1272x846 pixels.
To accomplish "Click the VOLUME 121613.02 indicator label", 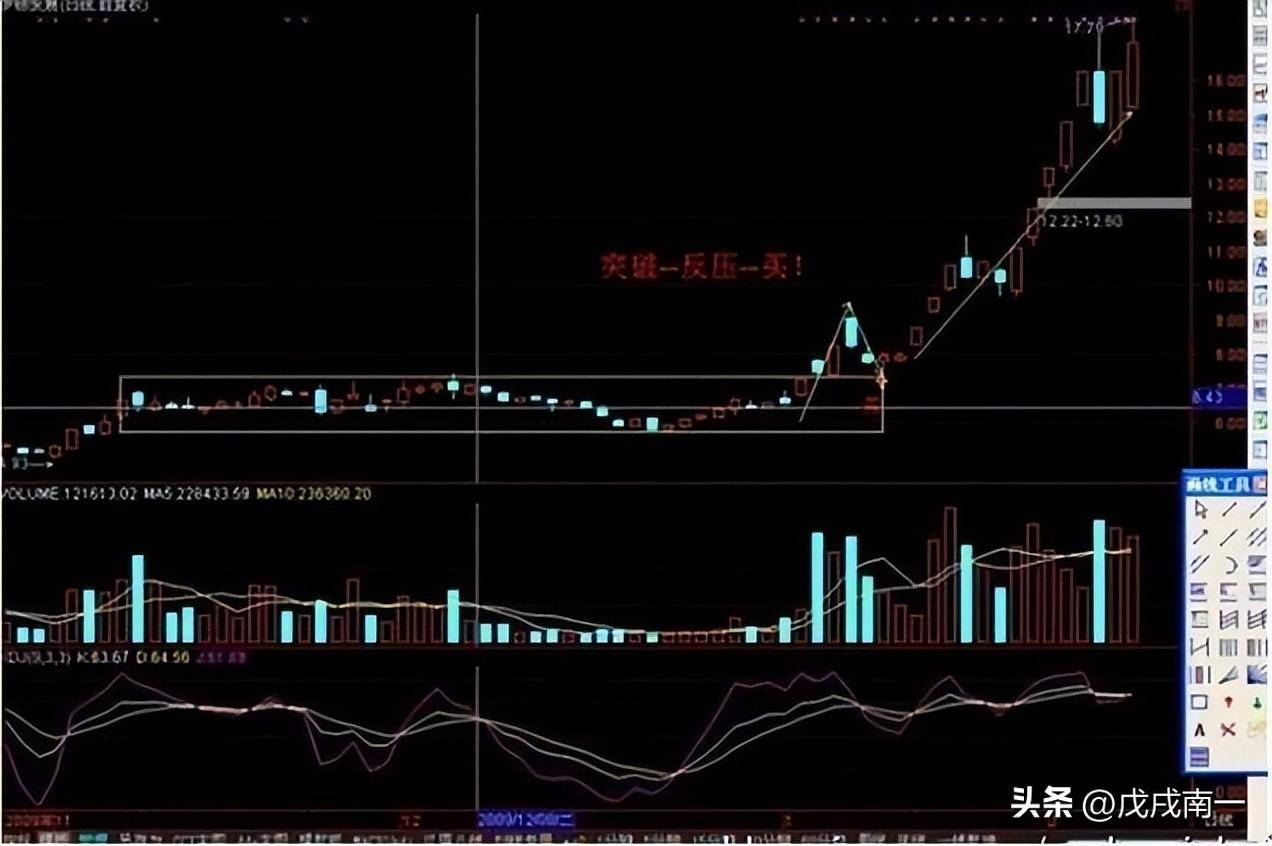I will 68,494.
